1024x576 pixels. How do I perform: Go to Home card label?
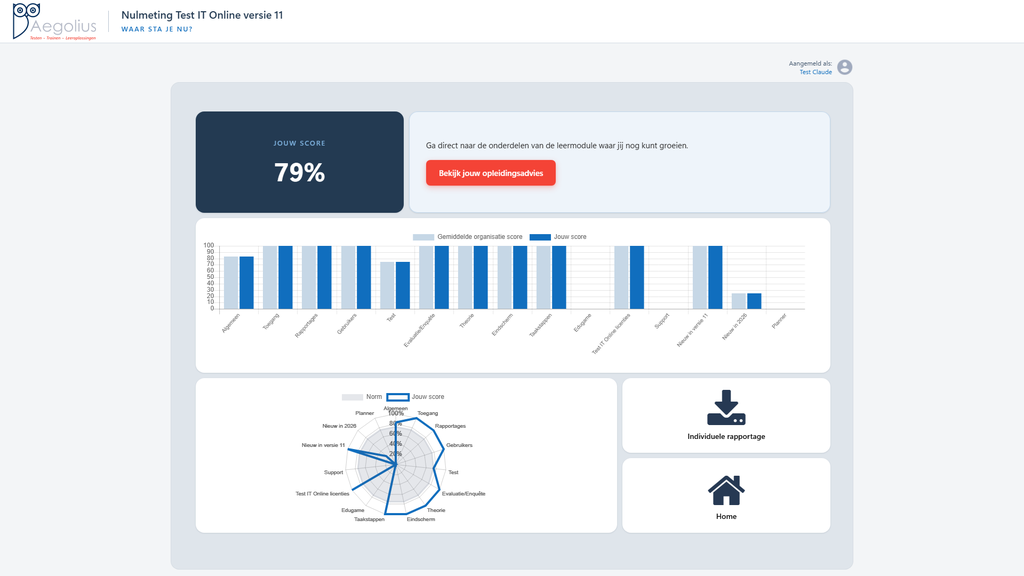[726, 517]
